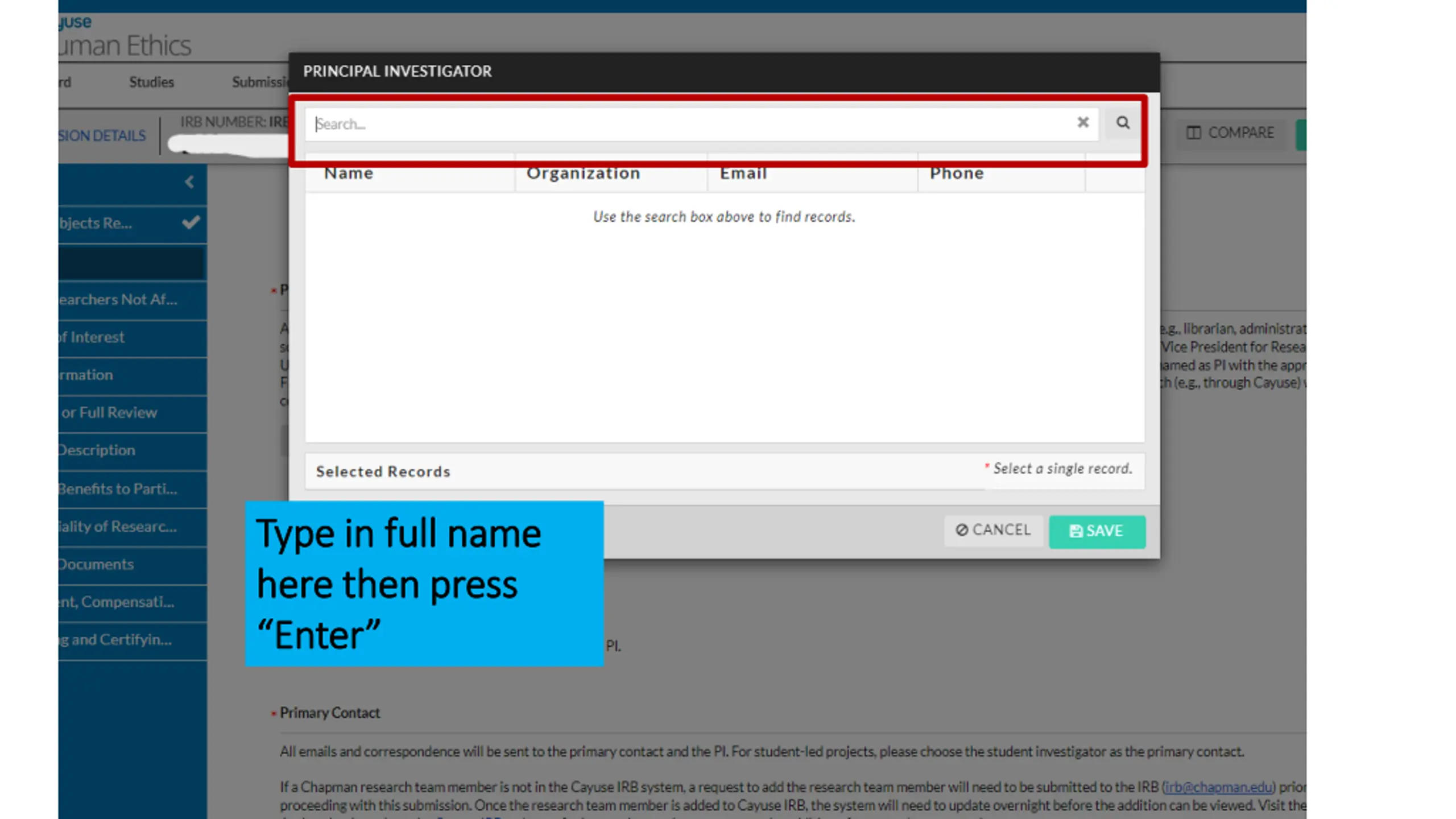The height and width of the screenshot is (819, 1456).
Task: Click the magnifying glass search icon
Action: tap(1122, 123)
